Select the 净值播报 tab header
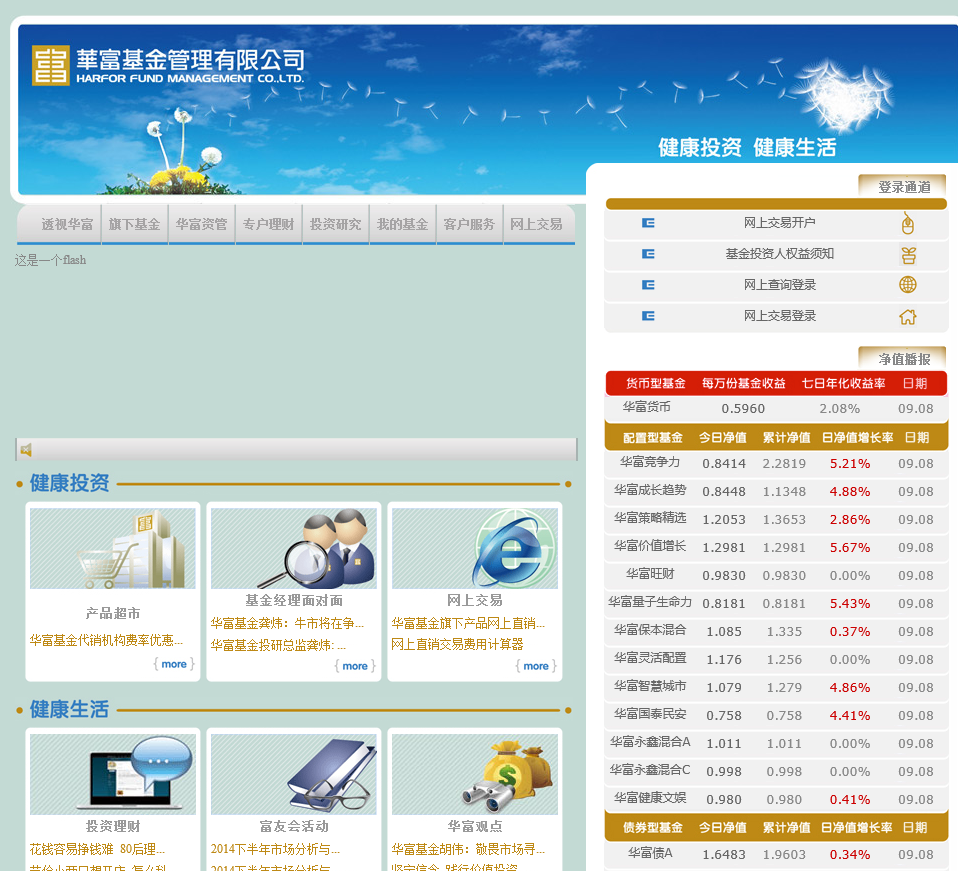Screen dimensions: 958x871 tap(903, 359)
